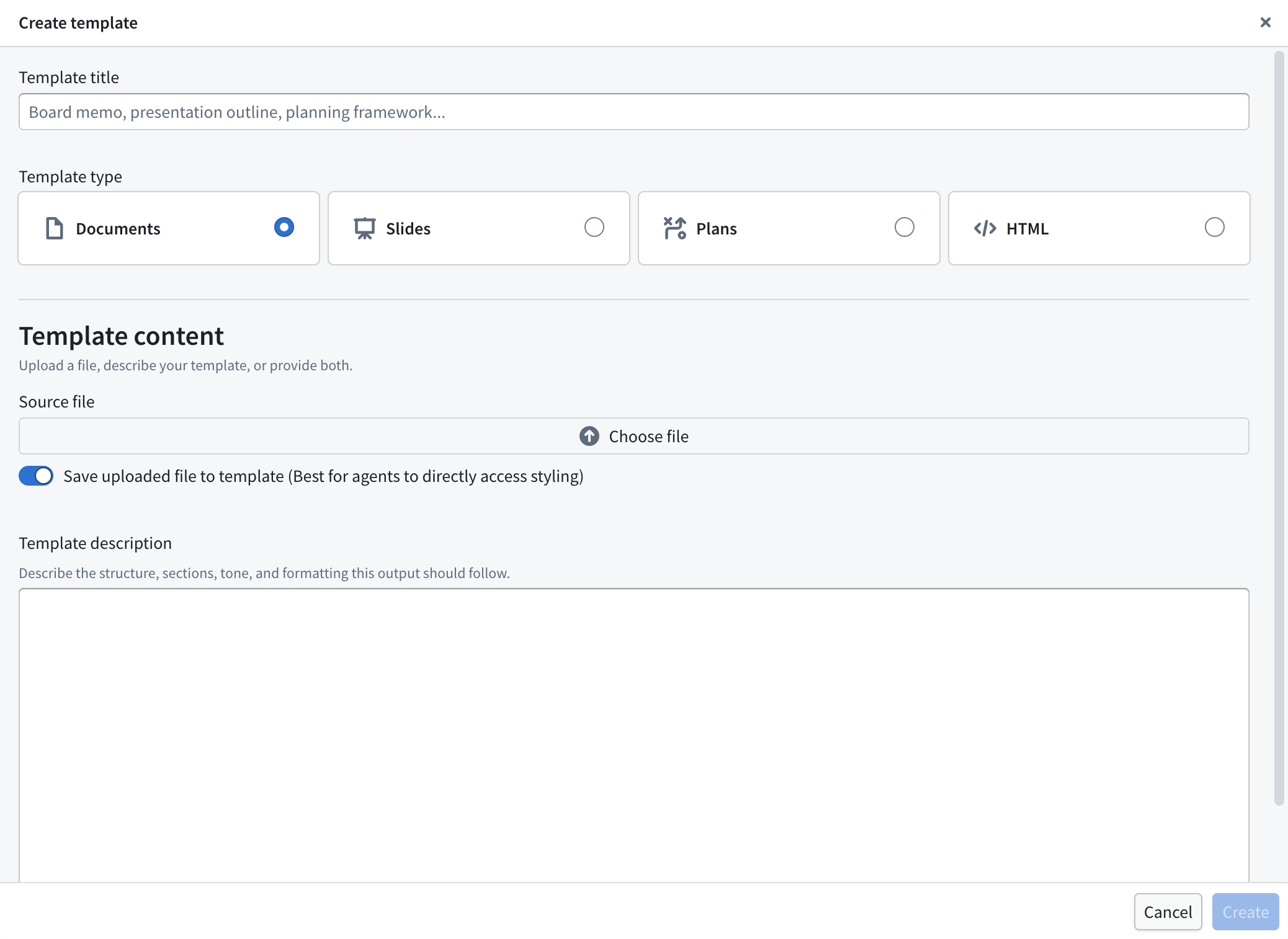Select the Slides radio button
1288x939 pixels.
pyautogui.click(x=594, y=228)
